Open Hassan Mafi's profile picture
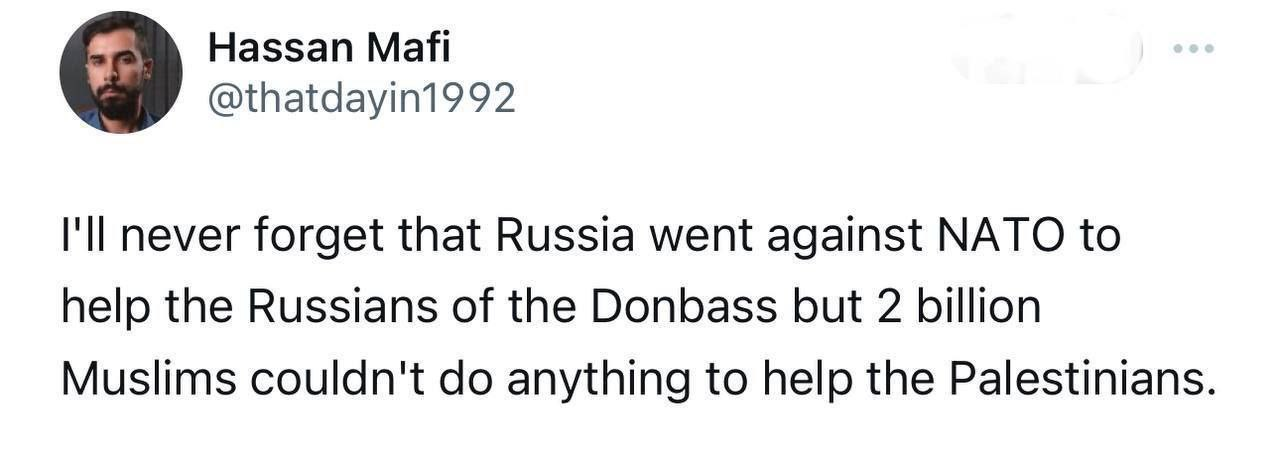The width and height of the screenshot is (1280, 456). [121, 72]
